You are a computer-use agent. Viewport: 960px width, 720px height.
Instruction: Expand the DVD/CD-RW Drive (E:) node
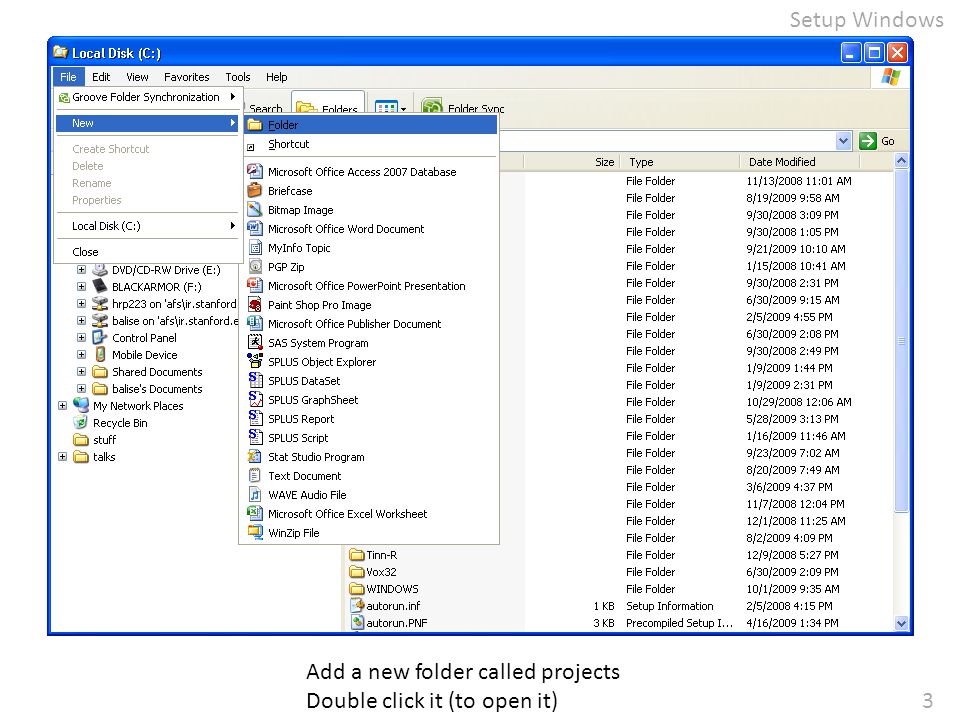point(81,269)
